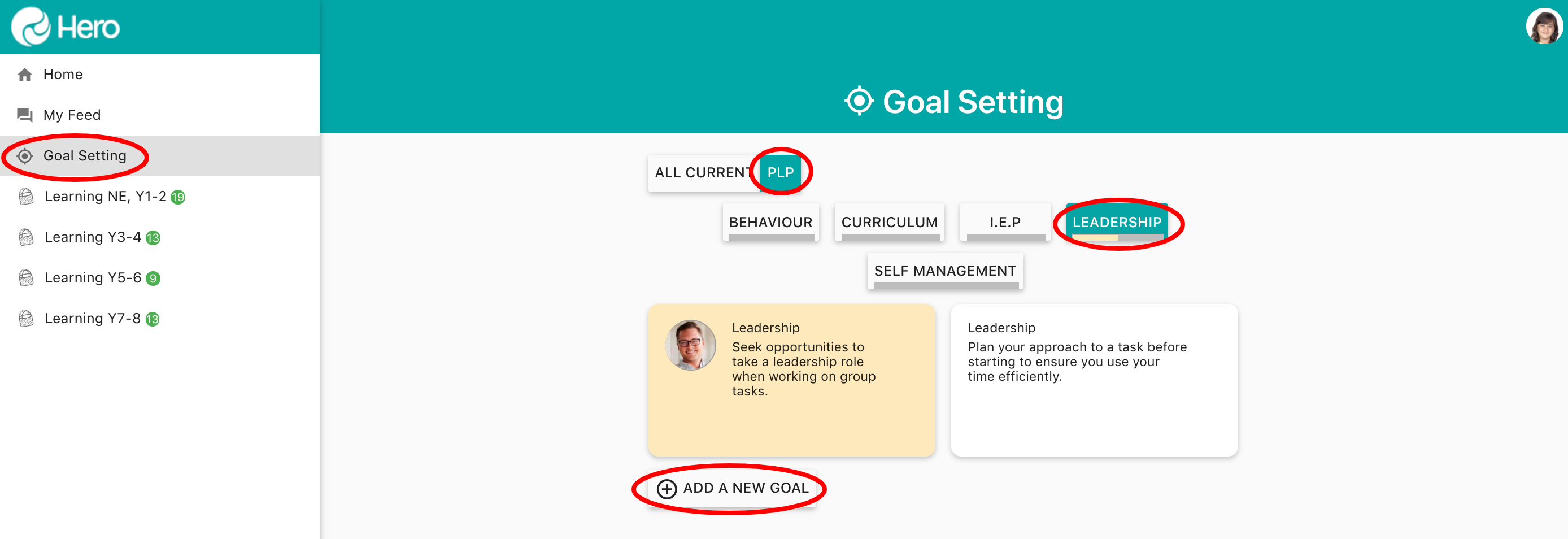This screenshot has width=1568, height=539.
Task: Click the Goal Setting target icon in sidebar
Action: (x=25, y=156)
